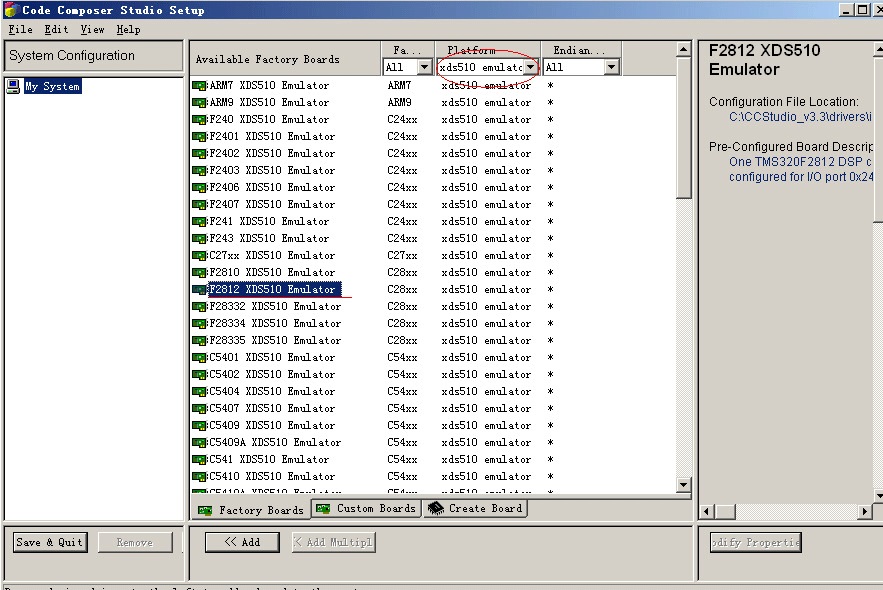Screen dimensions: 883x590
Task: Pick the C5404 XDS510 Emulator board icon
Action: [x=199, y=391]
